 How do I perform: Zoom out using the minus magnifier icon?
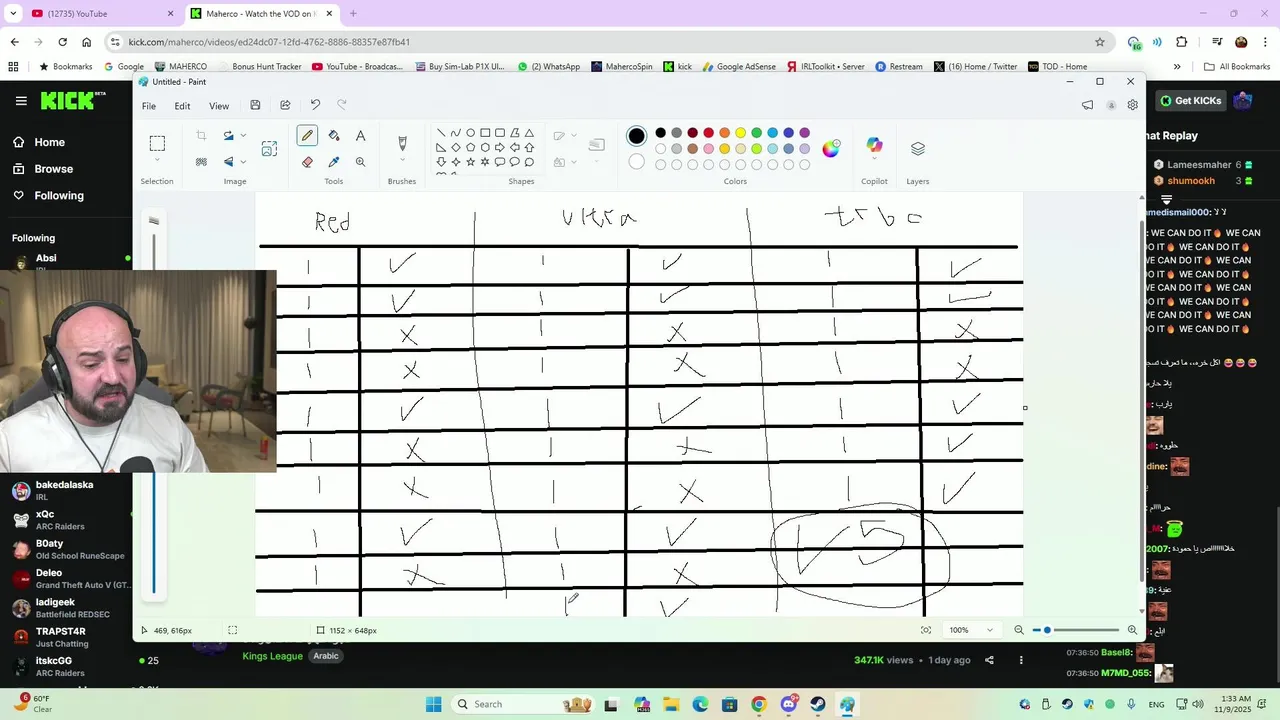(x=1019, y=630)
